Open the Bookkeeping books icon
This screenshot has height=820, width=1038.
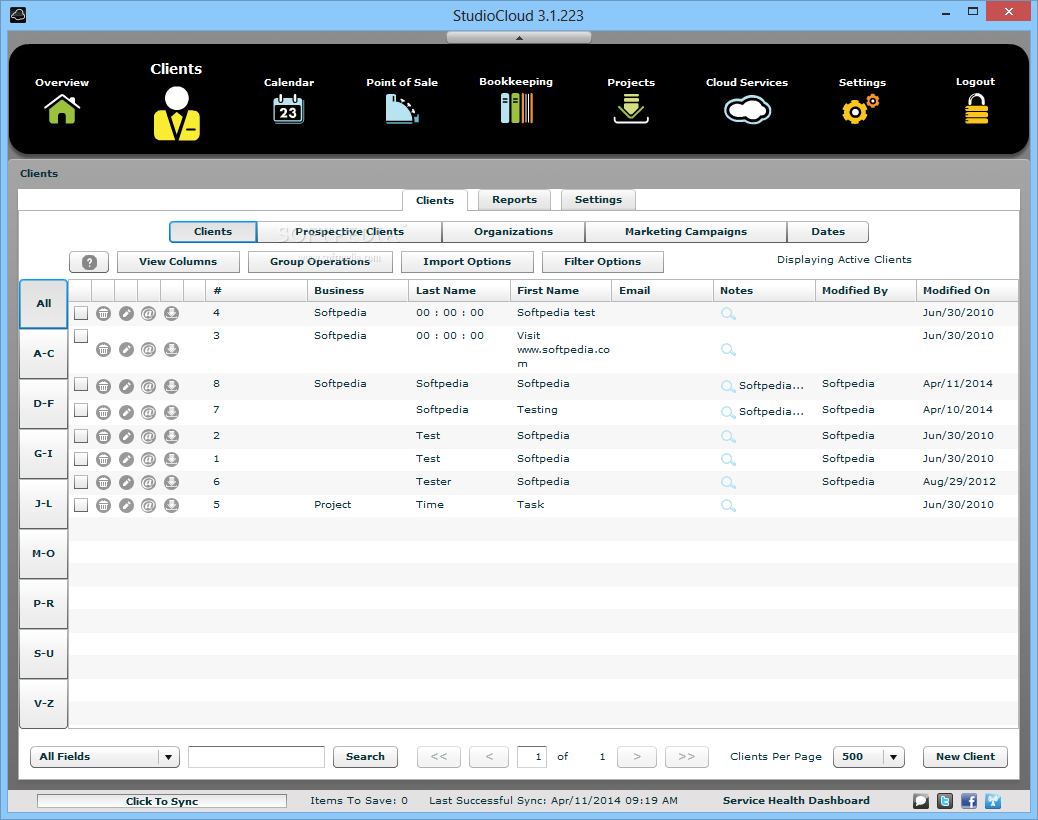(x=516, y=108)
